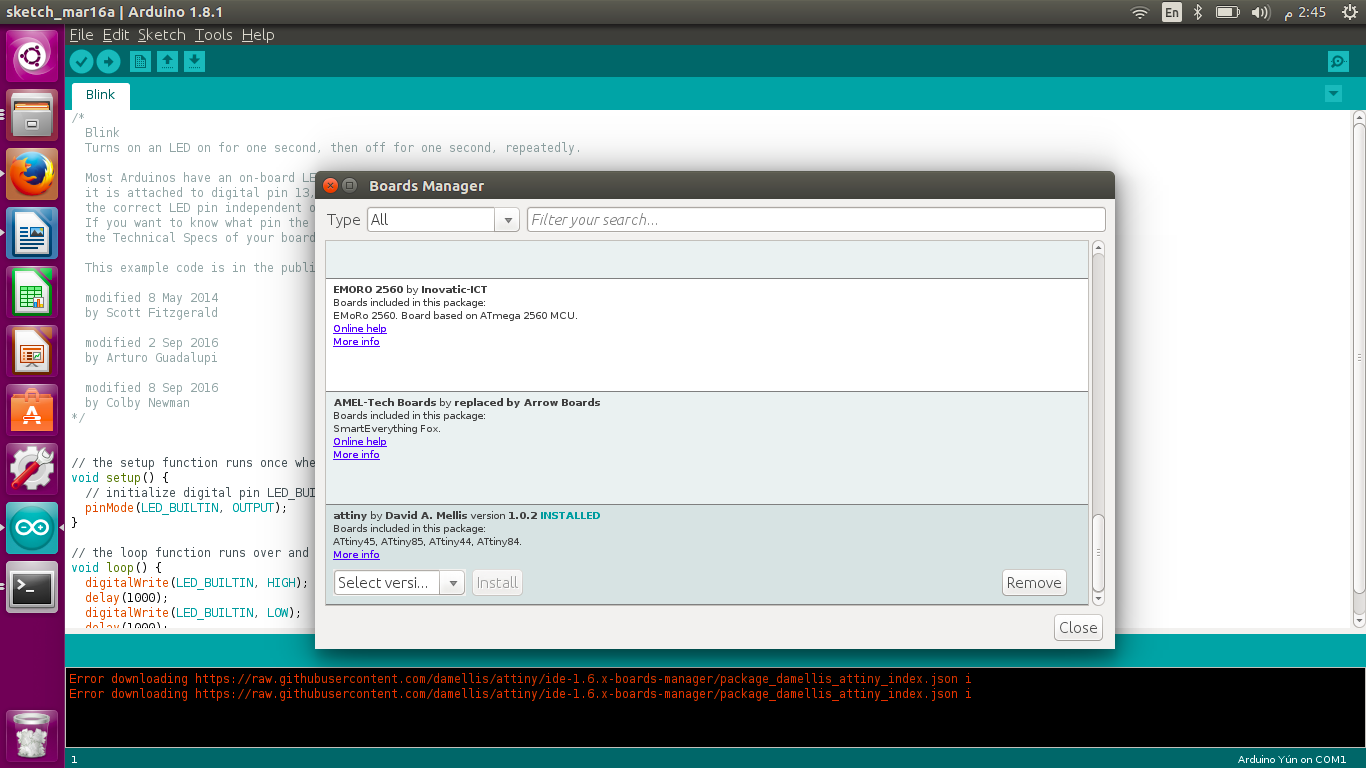Click the 'ATtiny45, ATtiny85, ATtiny44, ATtiny84.' text

point(427,542)
